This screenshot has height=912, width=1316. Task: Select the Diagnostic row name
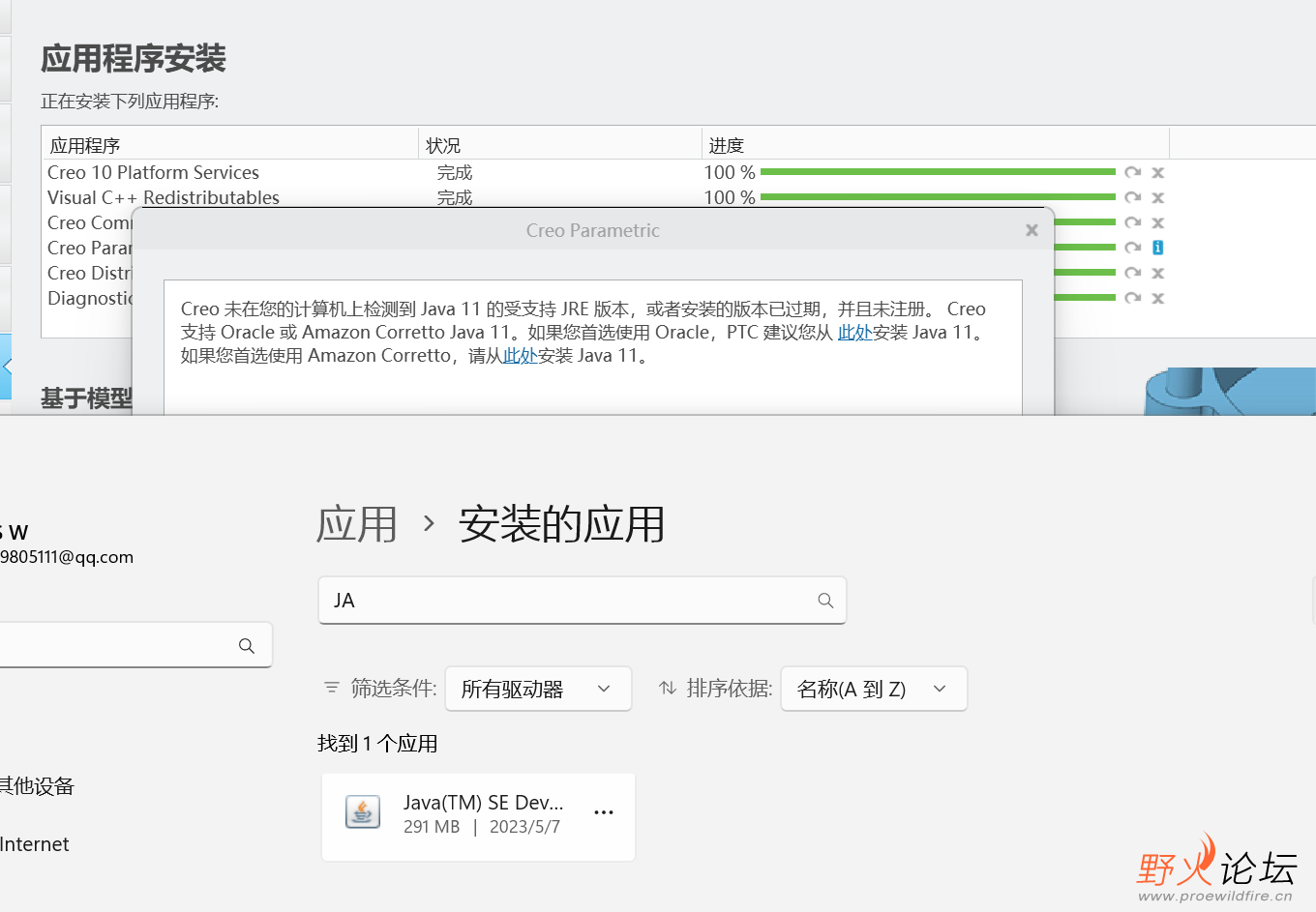89,298
